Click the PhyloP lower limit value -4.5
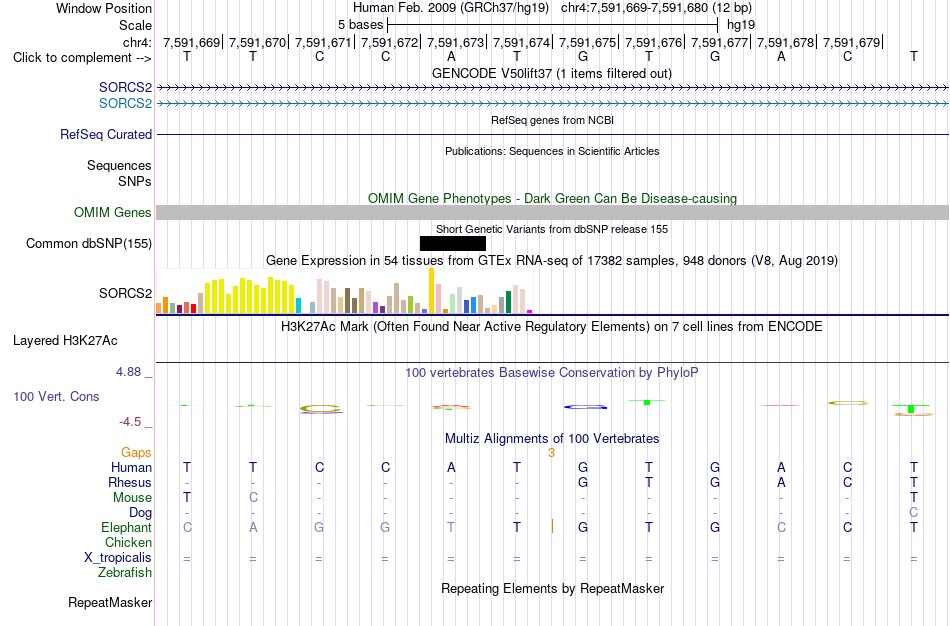950x626 pixels. pos(130,422)
